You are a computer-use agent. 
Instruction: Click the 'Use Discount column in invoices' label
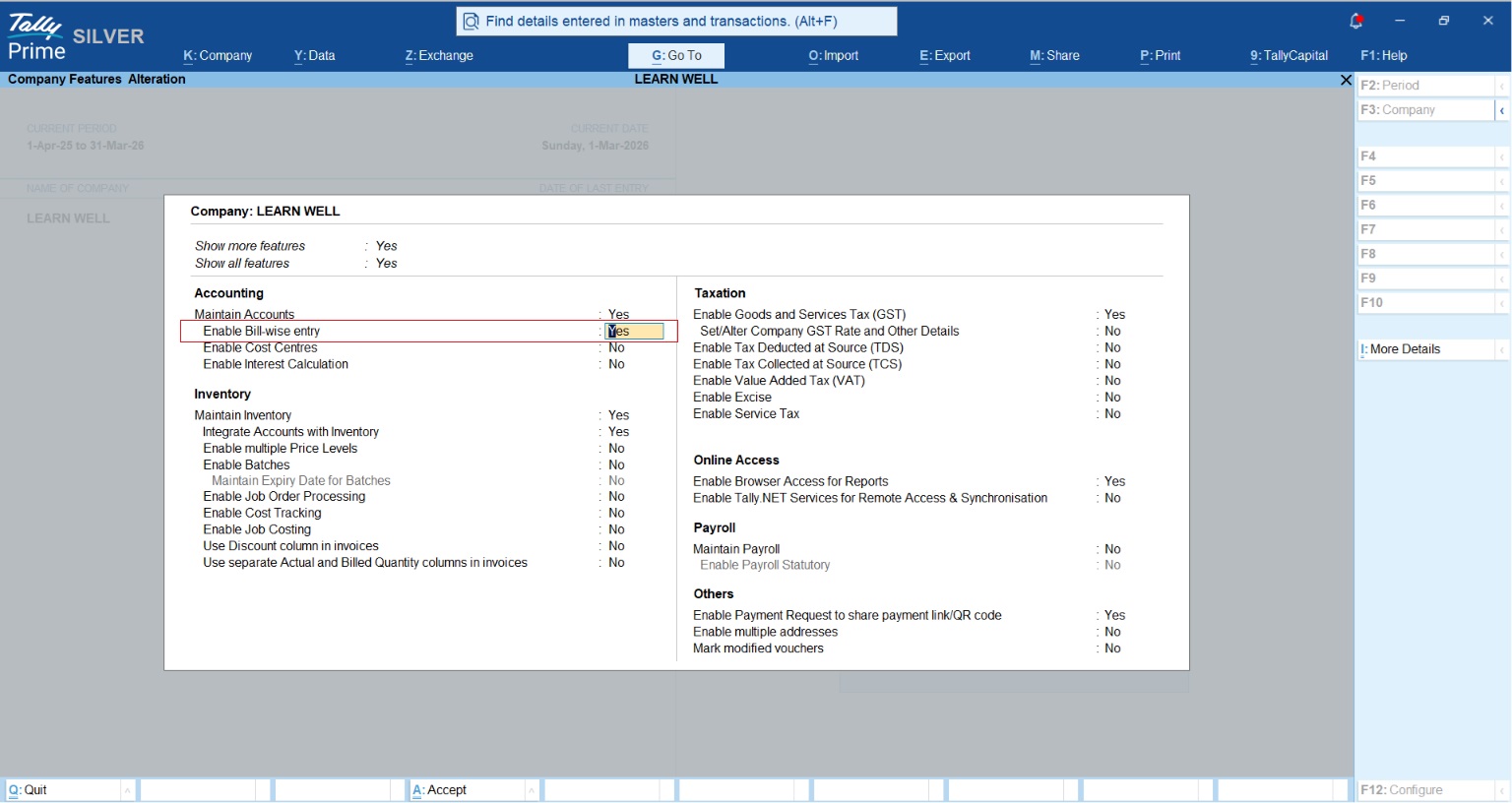pos(290,547)
